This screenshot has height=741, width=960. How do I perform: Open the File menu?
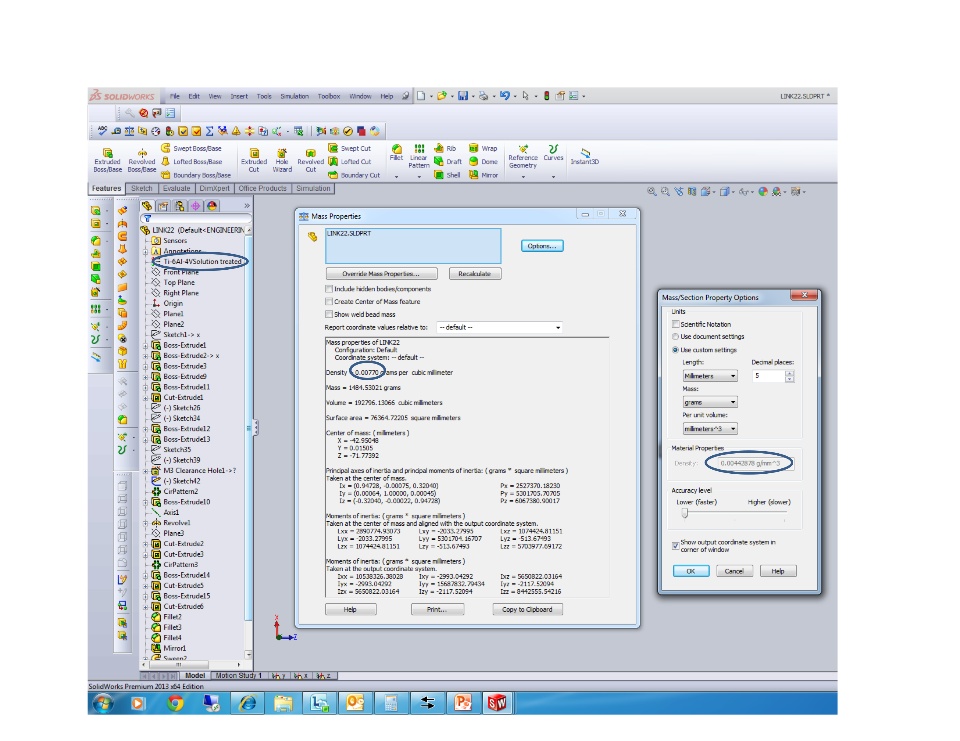(x=174, y=96)
